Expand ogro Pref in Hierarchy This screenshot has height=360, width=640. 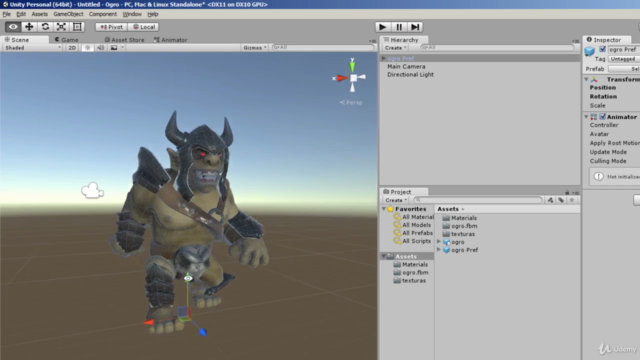point(384,58)
